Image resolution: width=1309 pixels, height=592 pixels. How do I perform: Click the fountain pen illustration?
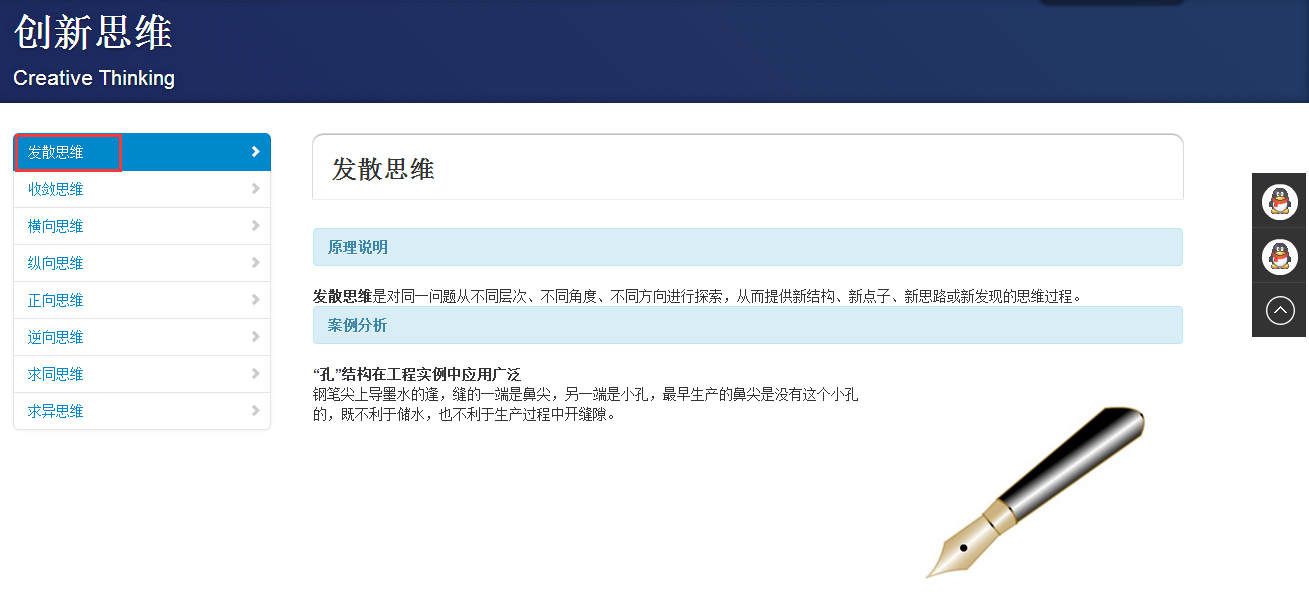[1036, 491]
